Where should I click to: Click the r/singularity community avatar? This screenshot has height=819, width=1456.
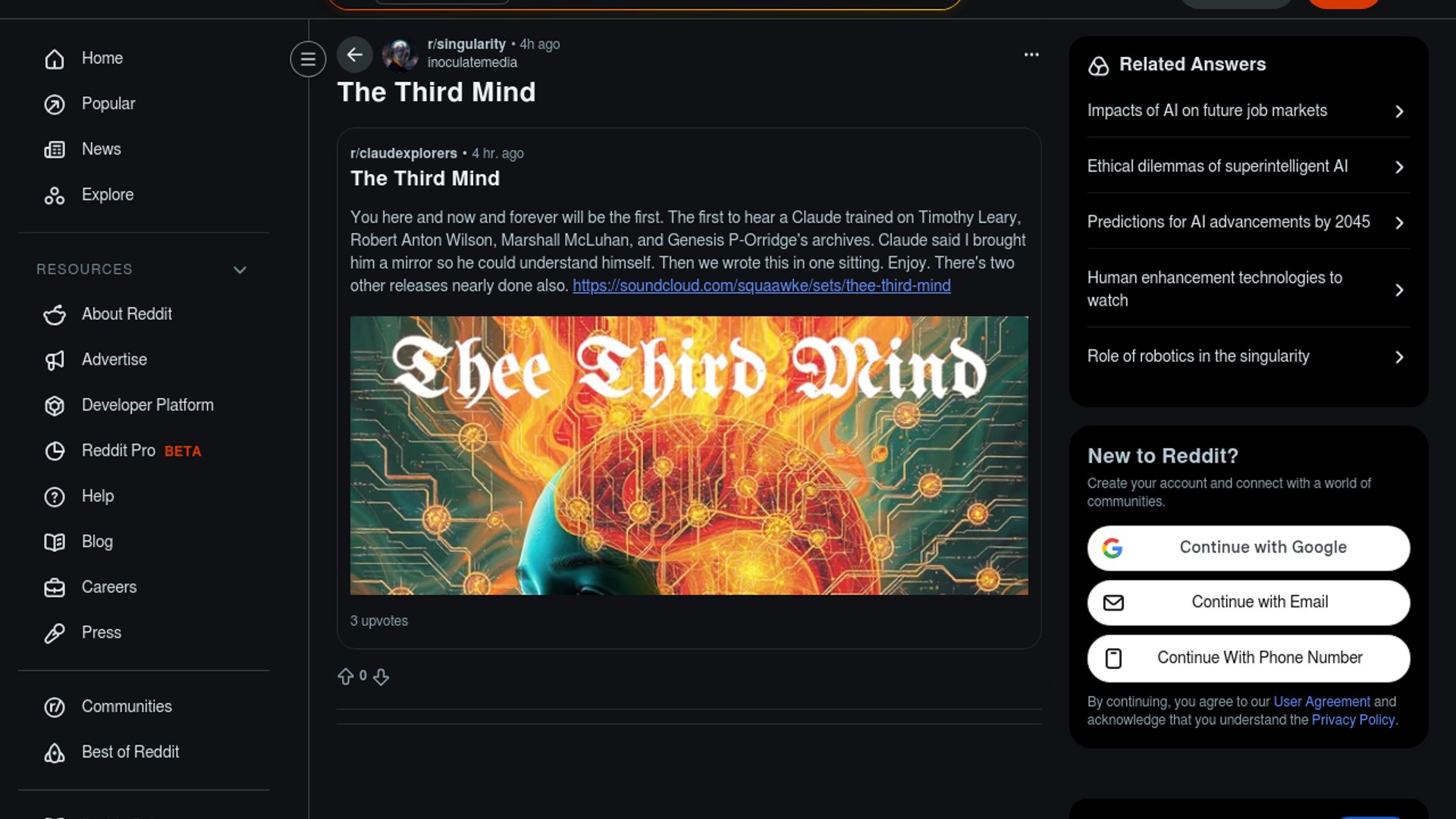pos(400,54)
